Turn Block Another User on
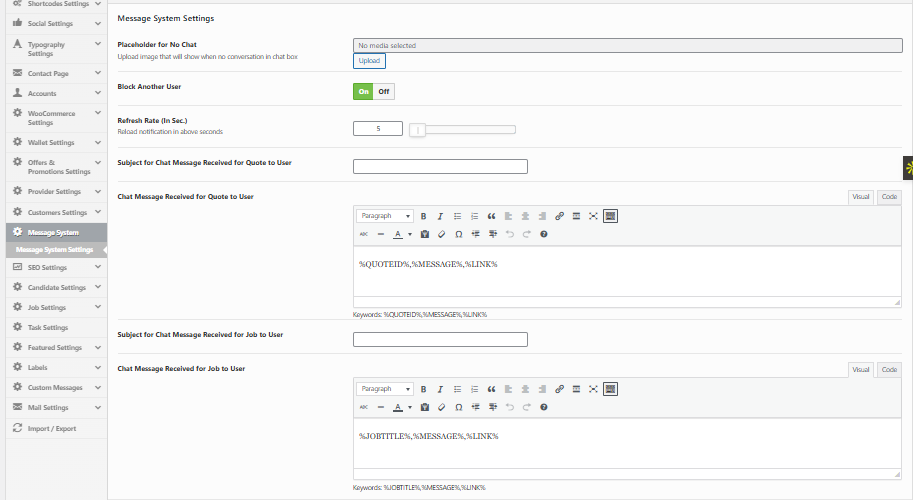 pyautogui.click(x=364, y=92)
